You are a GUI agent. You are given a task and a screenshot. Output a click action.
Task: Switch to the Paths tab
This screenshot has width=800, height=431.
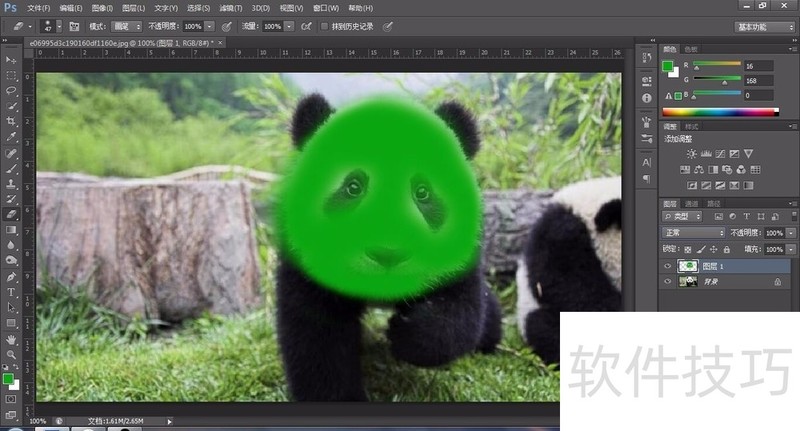pos(713,204)
